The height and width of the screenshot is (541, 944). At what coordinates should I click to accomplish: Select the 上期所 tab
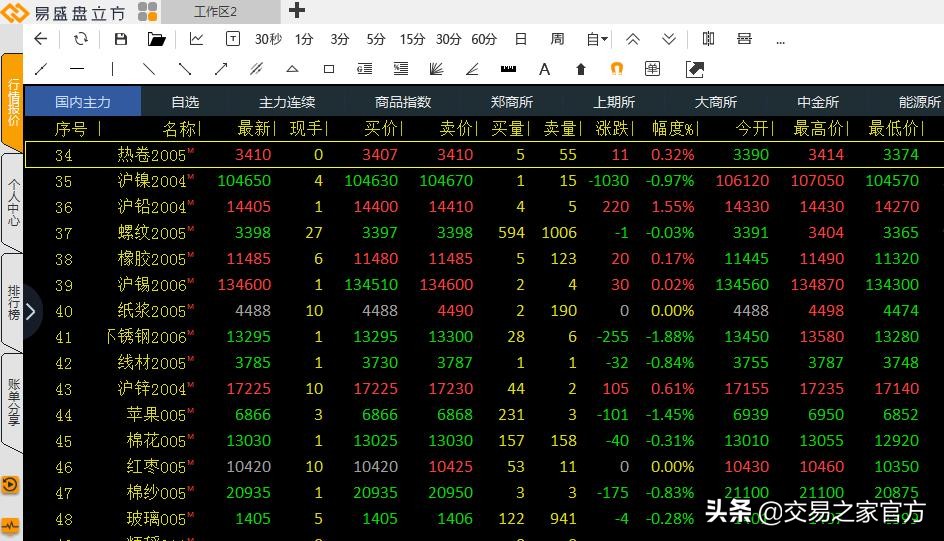614,102
